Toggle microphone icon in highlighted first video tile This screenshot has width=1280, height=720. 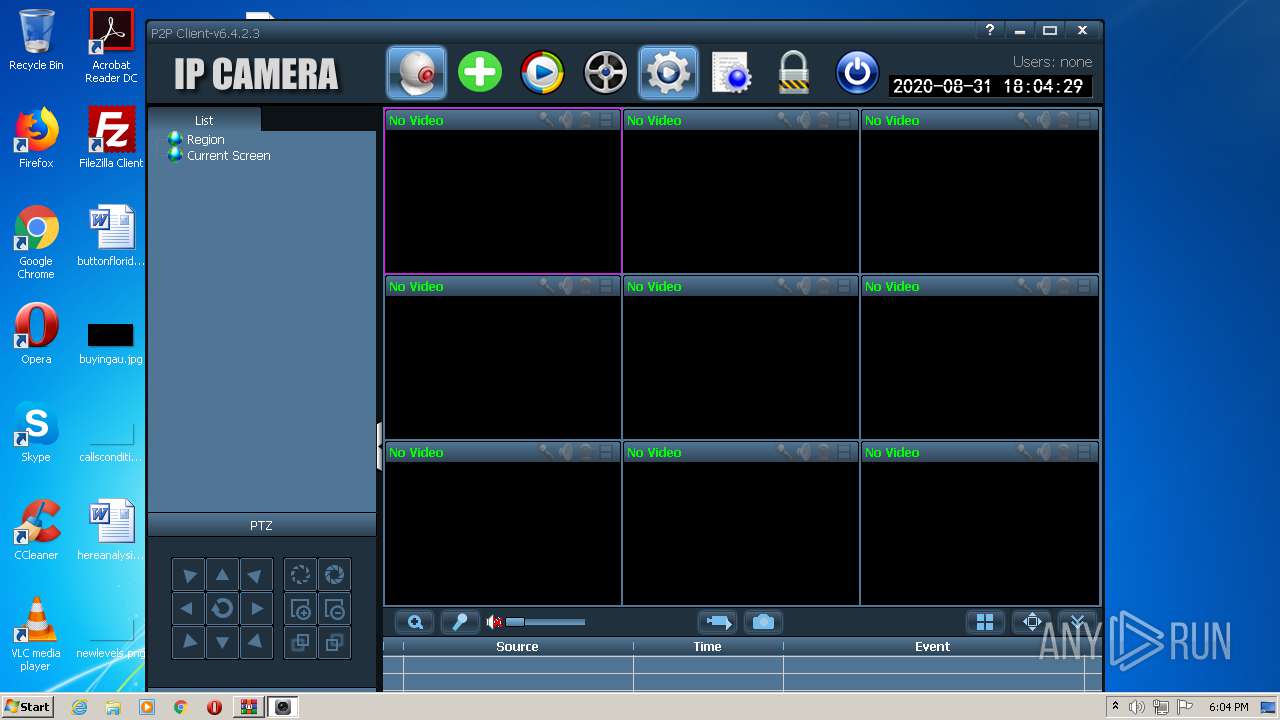click(x=546, y=120)
